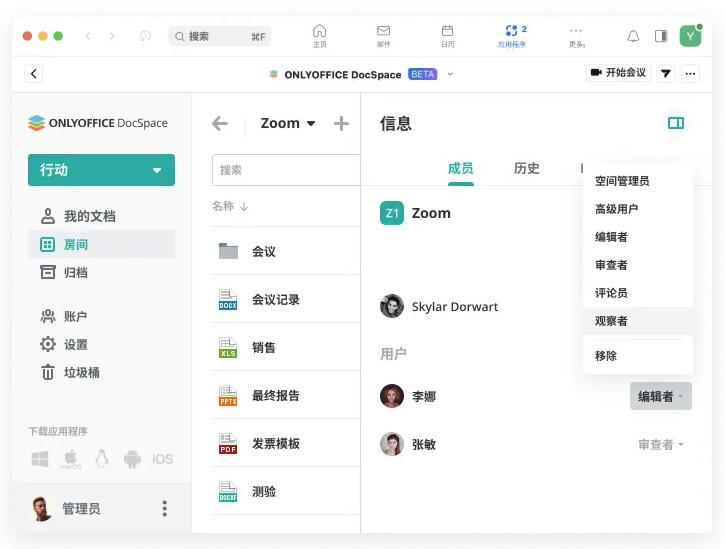Click the Windows download app icon

click(x=40, y=459)
